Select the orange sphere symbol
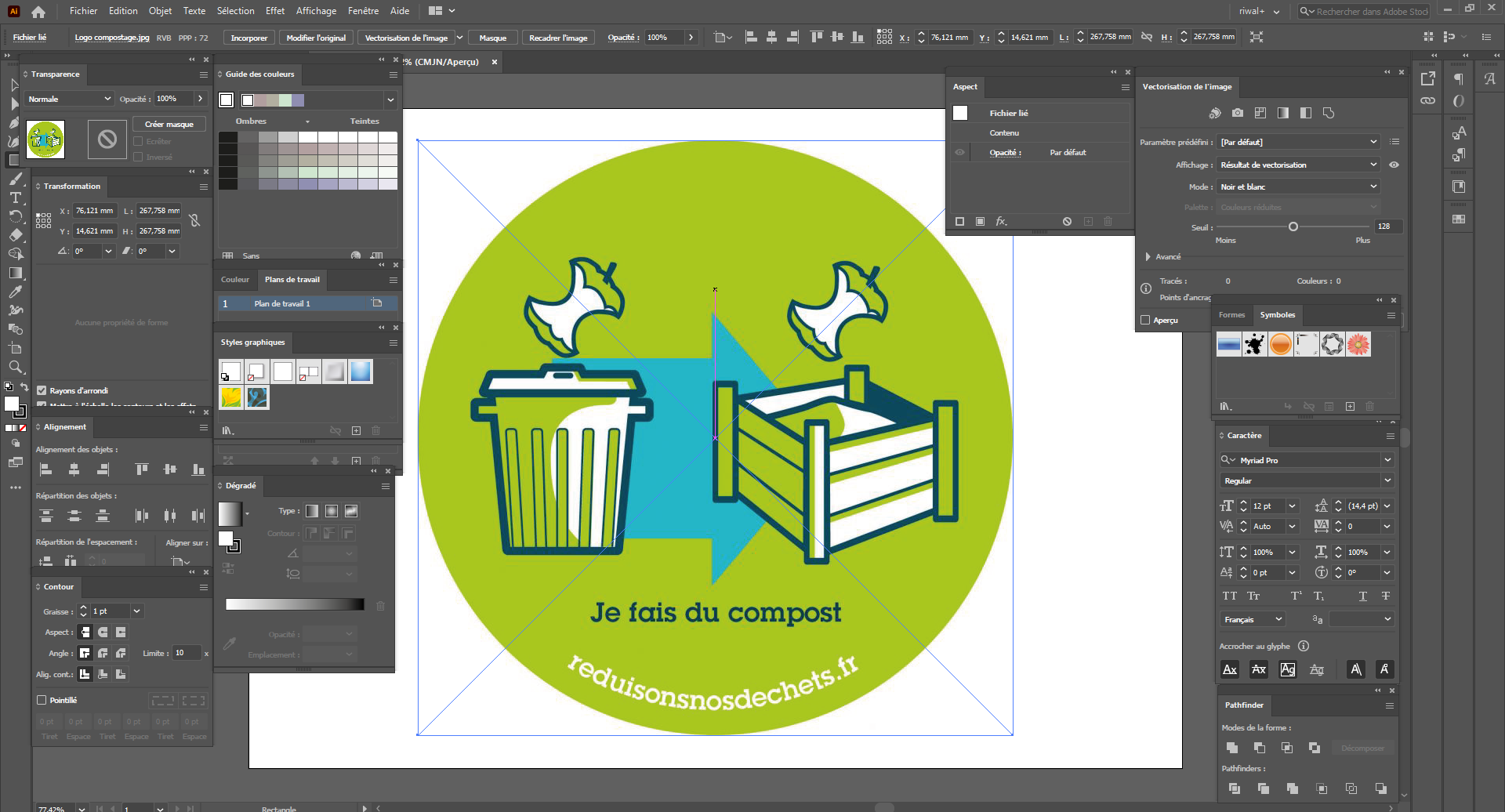 [1281, 344]
